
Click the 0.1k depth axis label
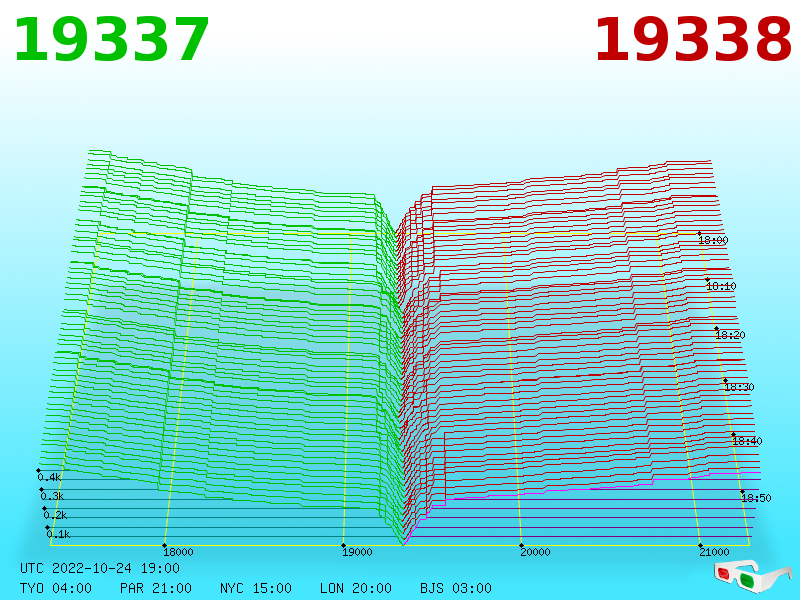pyautogui.click(x=59, y=534)
